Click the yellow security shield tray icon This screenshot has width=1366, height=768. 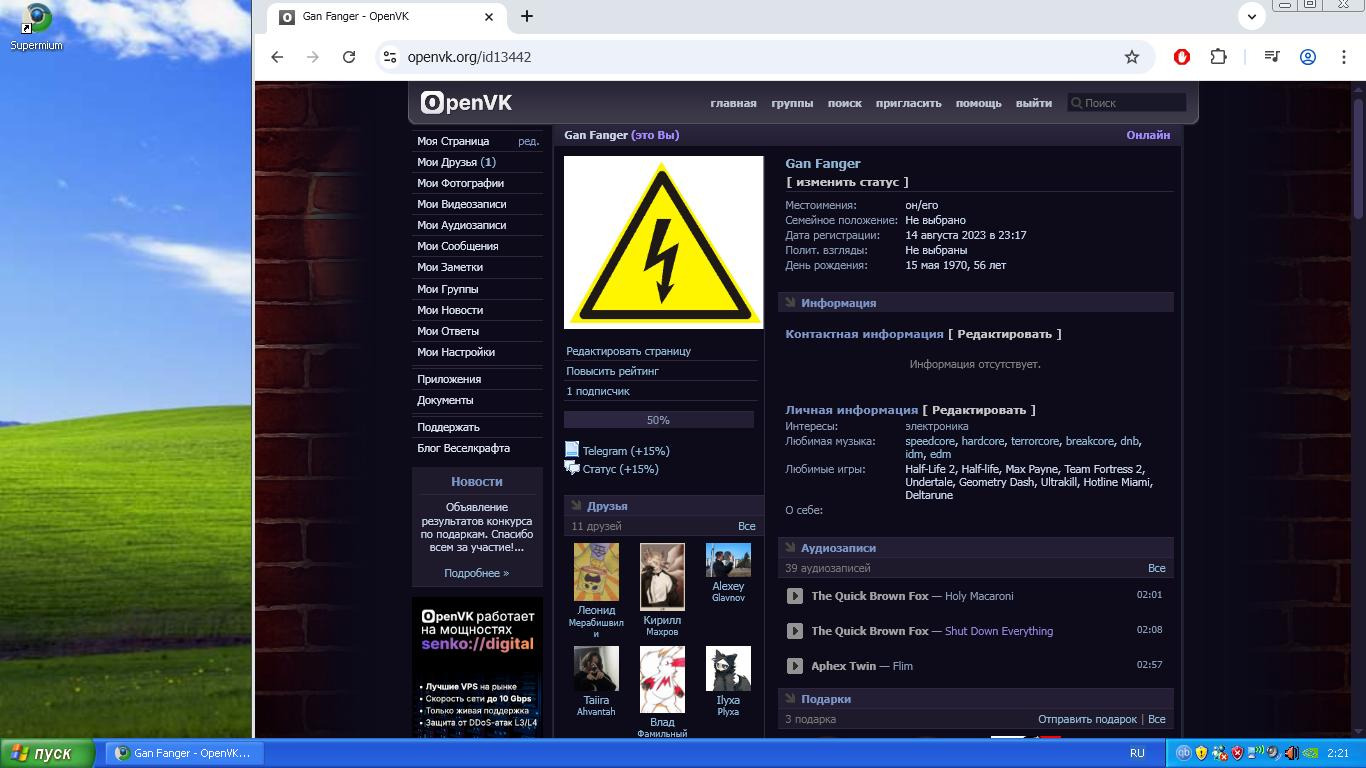coord(1201,753)
